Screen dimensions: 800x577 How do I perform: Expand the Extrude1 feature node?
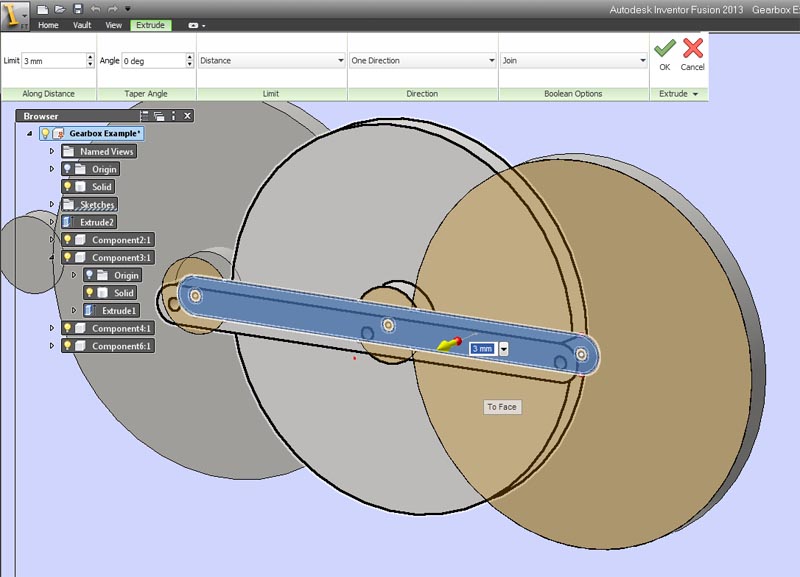tap(73, 310)
